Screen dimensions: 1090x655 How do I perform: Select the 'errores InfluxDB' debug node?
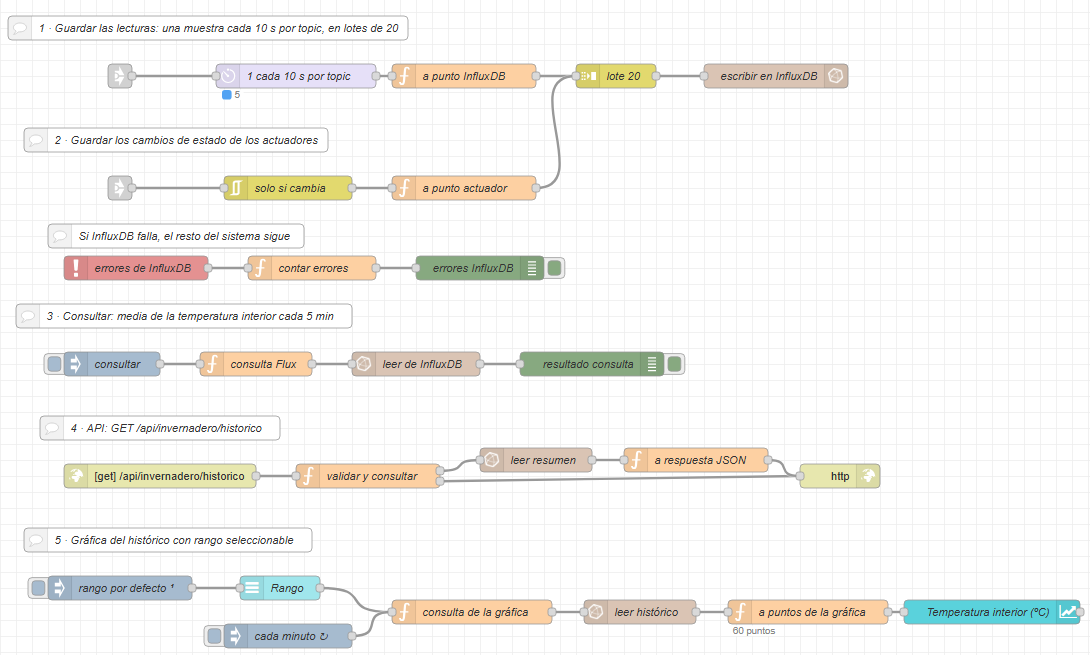(480, 268)
